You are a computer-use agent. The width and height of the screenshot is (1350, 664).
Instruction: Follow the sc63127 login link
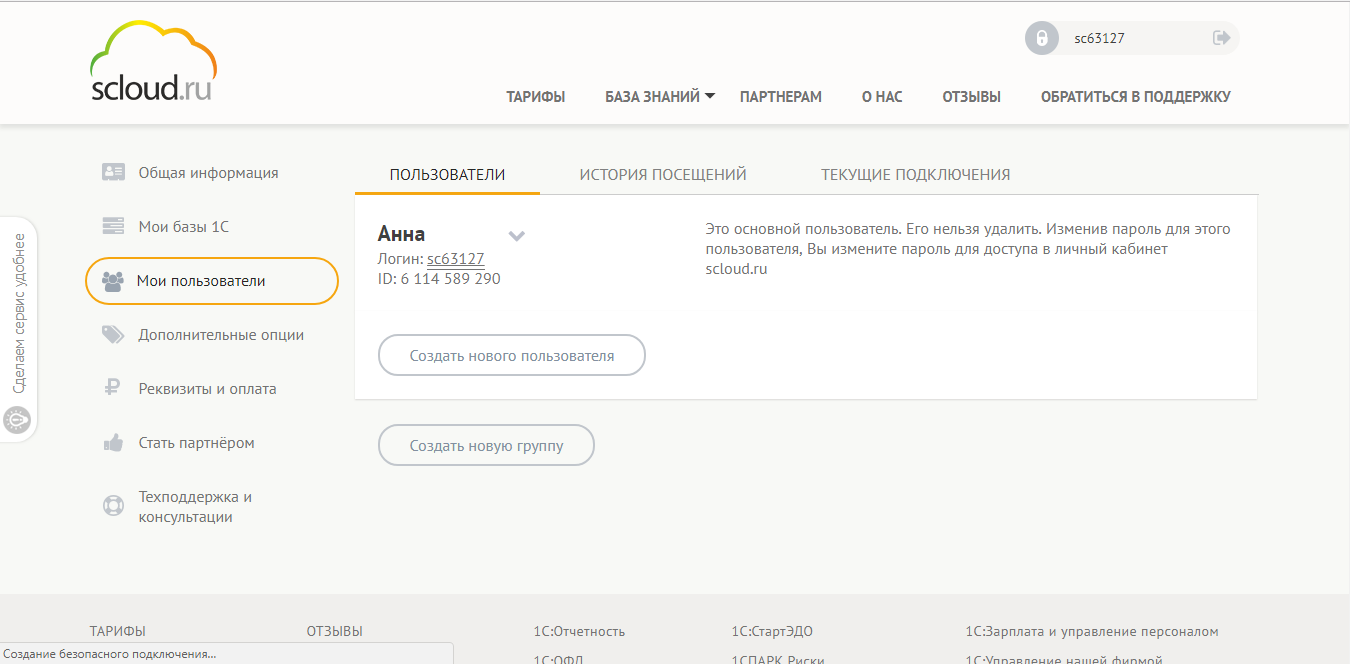455,259
